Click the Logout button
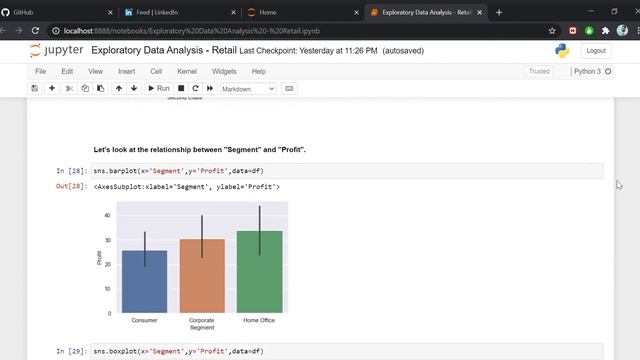640x360 pixels. pos(596,51)
